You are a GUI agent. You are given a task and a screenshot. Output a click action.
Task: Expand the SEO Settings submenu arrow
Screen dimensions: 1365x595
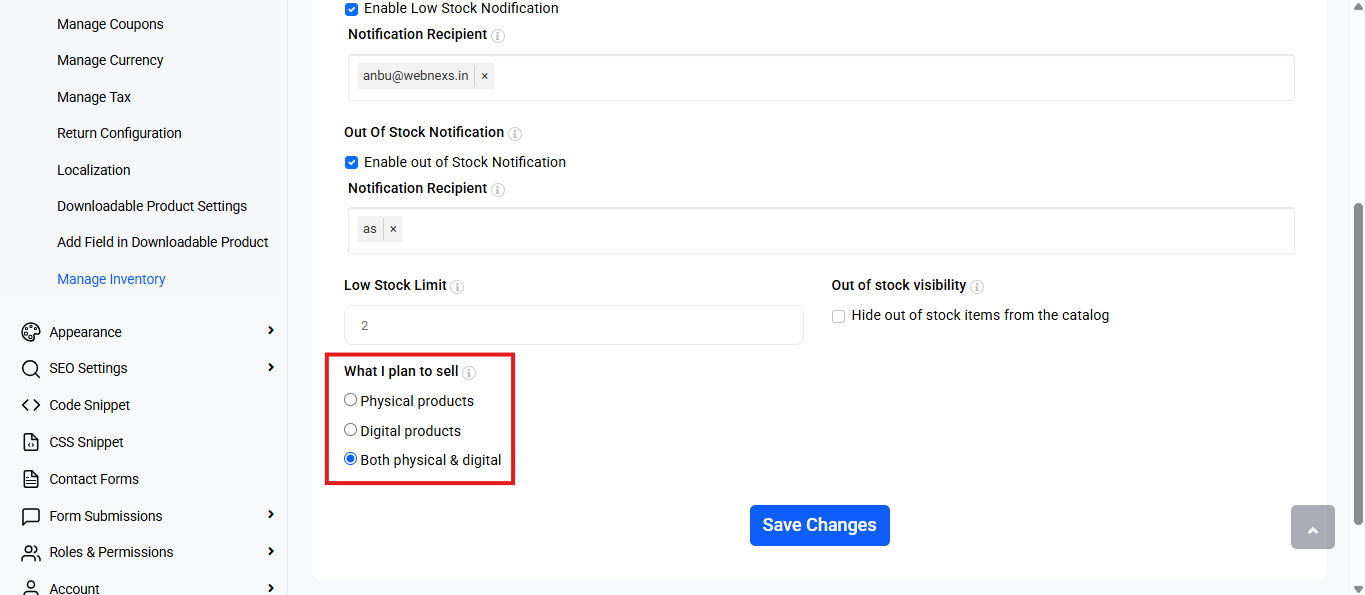click(x=270, y=367)
